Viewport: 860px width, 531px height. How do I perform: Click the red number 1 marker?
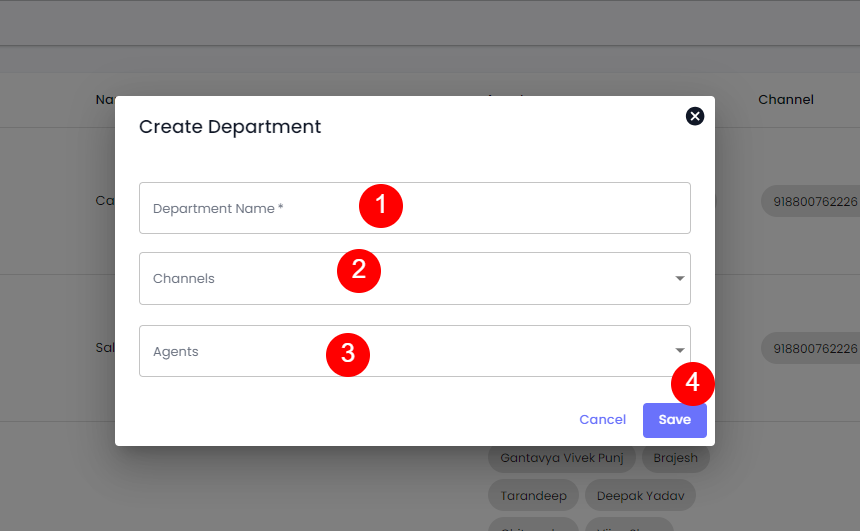[381, 205]
